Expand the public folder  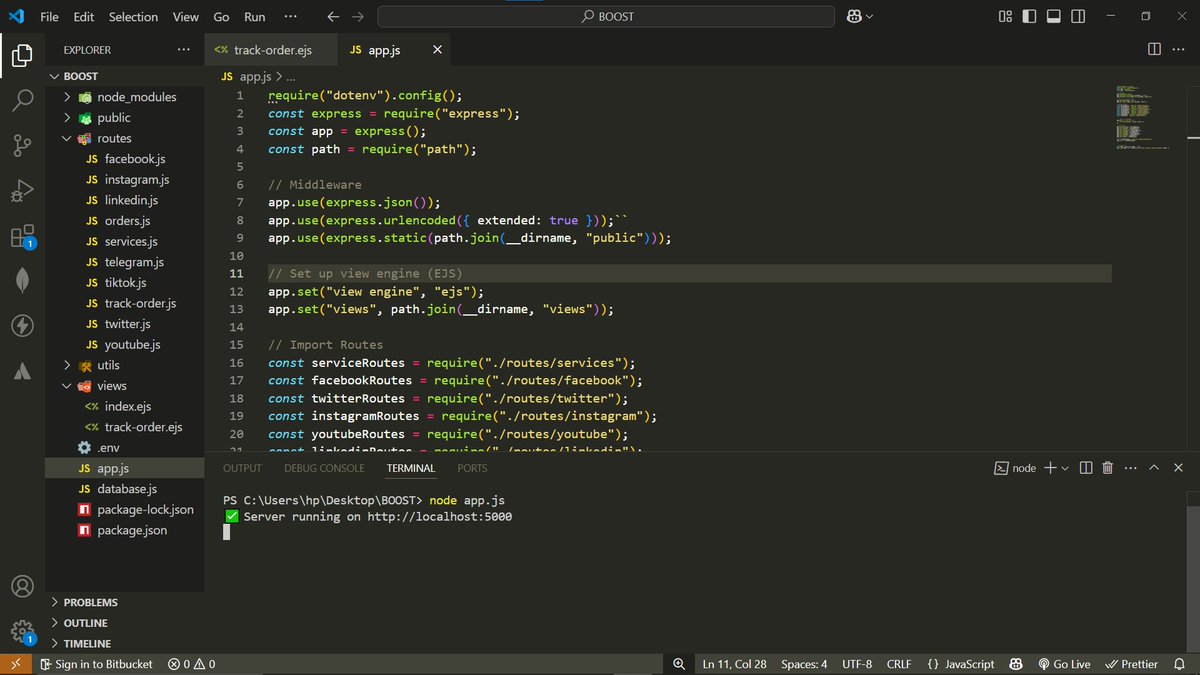point(125,118)
